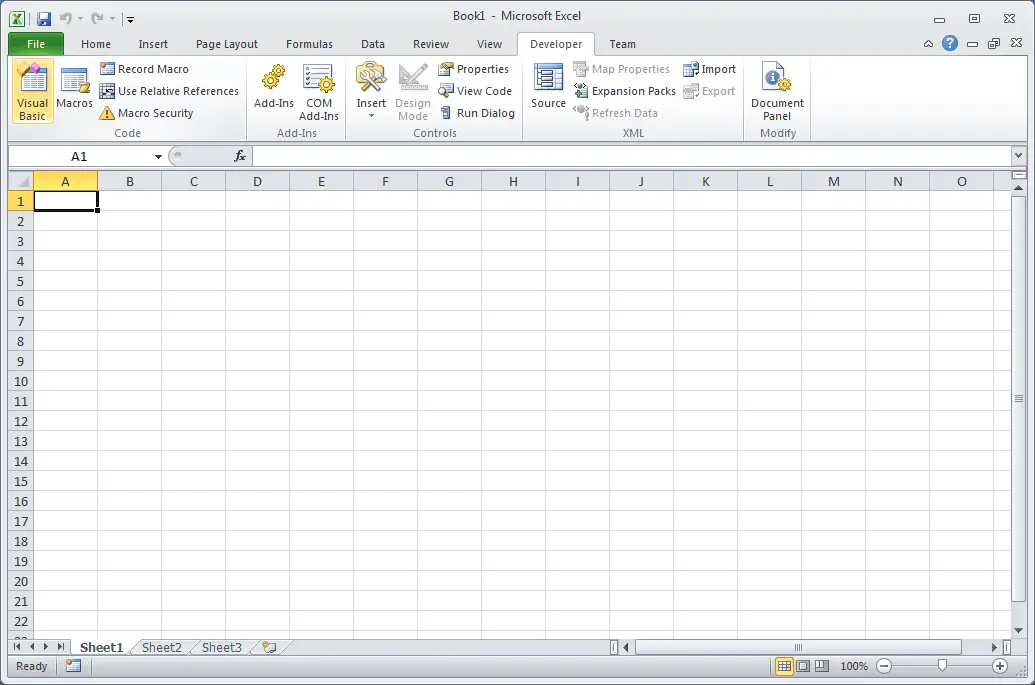Click the Undo button
Image resolution: width=1035 pixels, height=685 pixels.
click(x=65, y=18)
